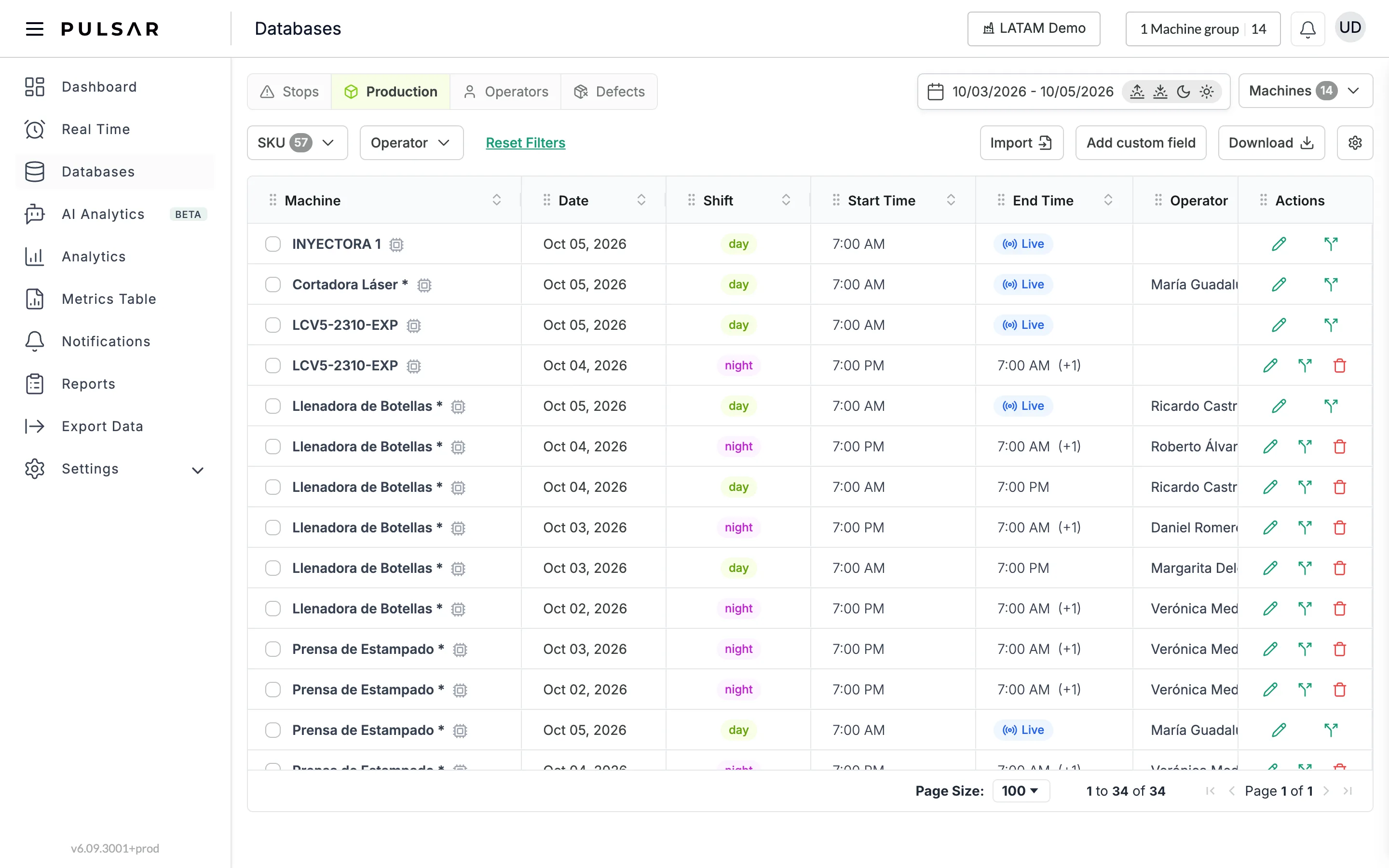Viewport: 1389px width, 868px height.
Task: Tick checkbox for Prensa de Estampado Oct 03
Action: (272, 649)
